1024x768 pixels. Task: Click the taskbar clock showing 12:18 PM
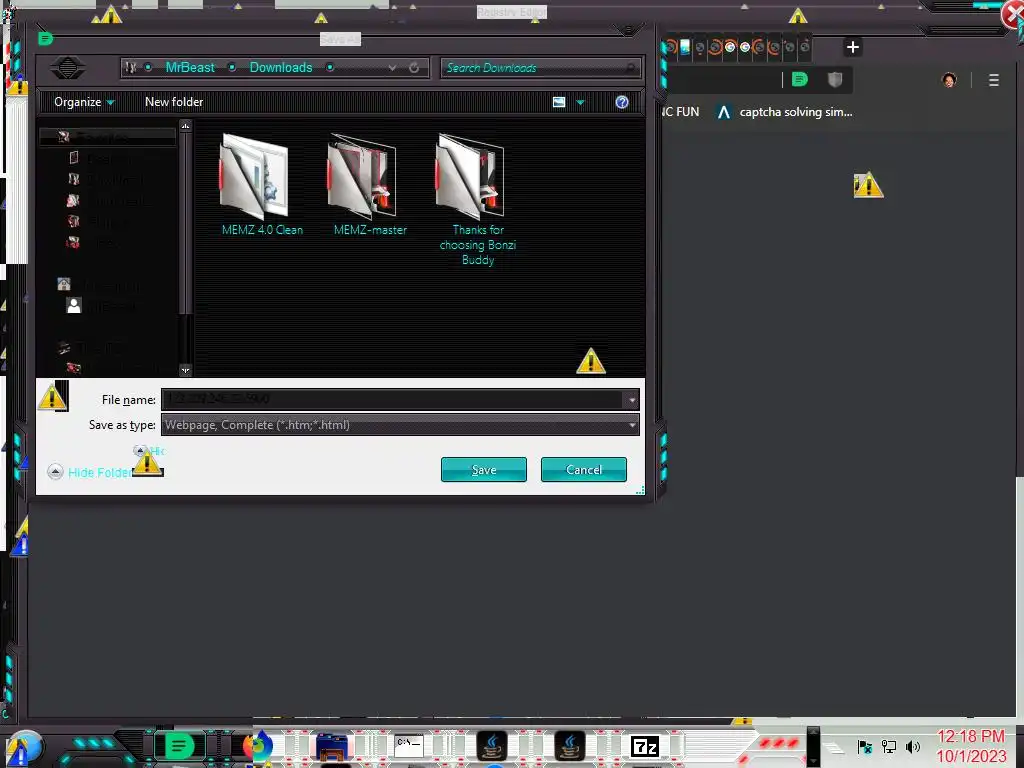(x=970, y=746)
